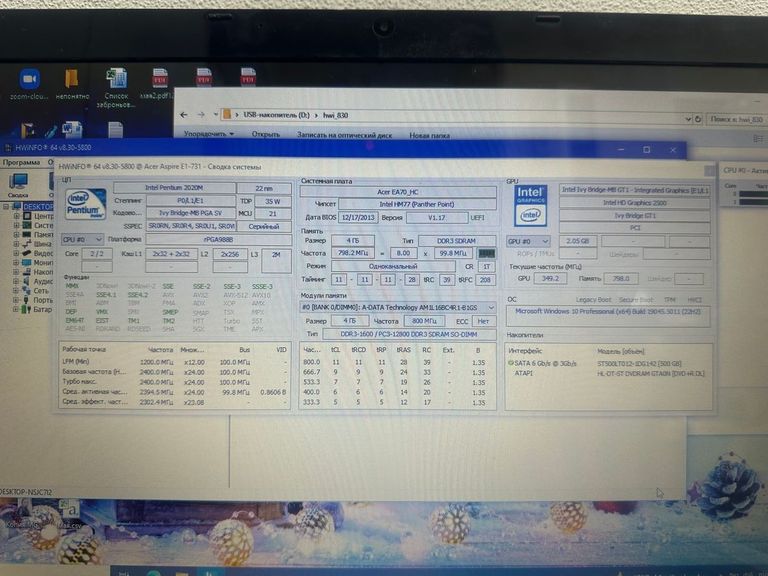Open memory module #0 BANK 0 dropdown
Image resolution: width=768 pixels, height=576 pixels.
tap(398, 308)
